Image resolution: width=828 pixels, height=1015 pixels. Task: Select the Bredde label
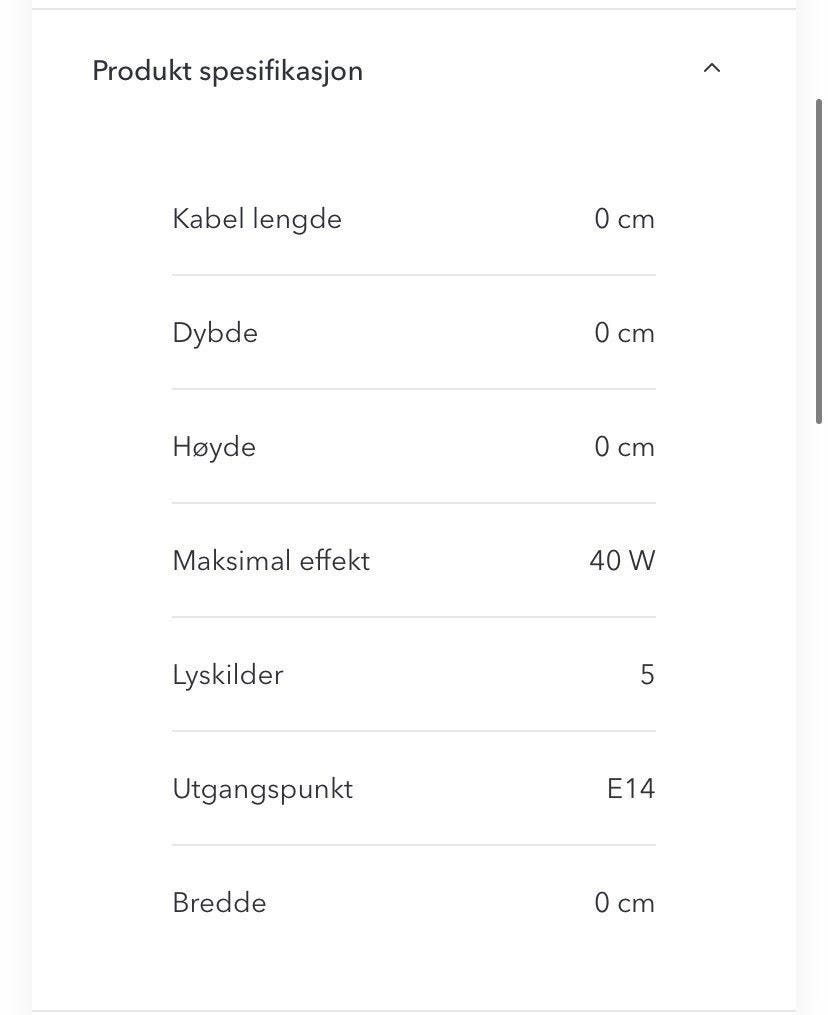pos(219,903)
